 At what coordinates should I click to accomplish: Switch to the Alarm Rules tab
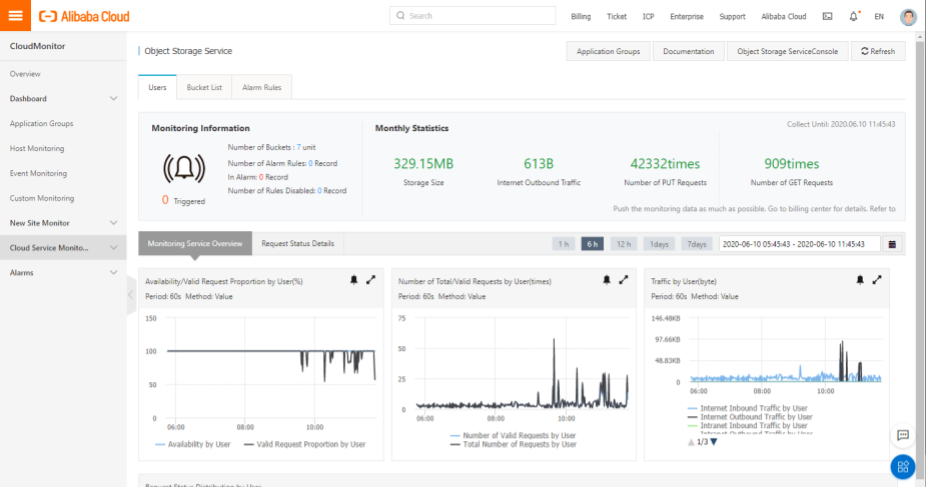coord(262,87)
